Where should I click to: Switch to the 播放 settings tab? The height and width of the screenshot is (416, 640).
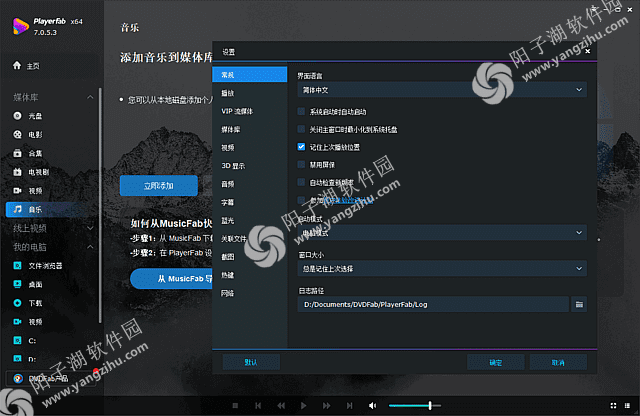[x=250, y=93]
